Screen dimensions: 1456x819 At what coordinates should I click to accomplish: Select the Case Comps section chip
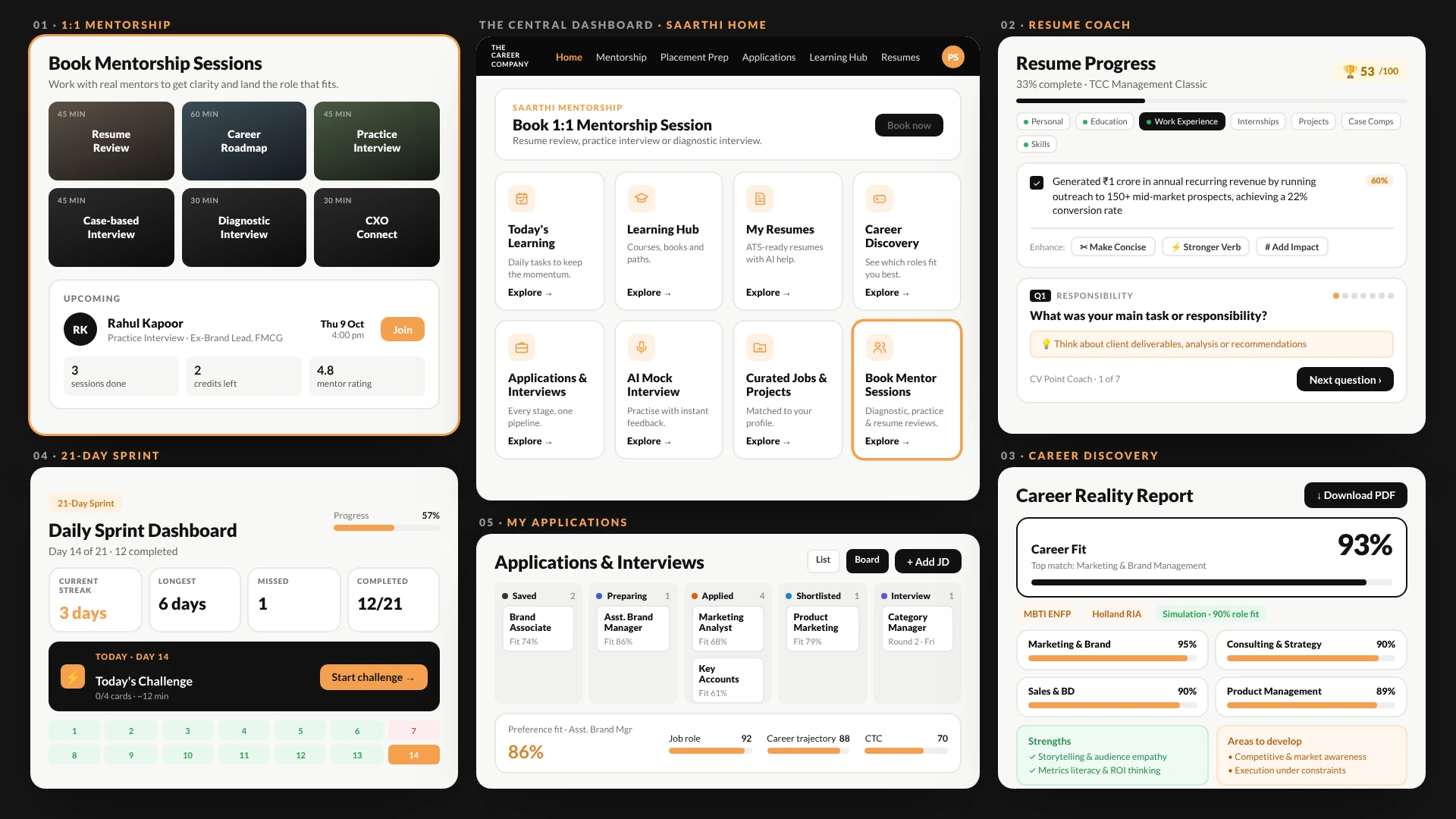click(x=1370, y=121)
